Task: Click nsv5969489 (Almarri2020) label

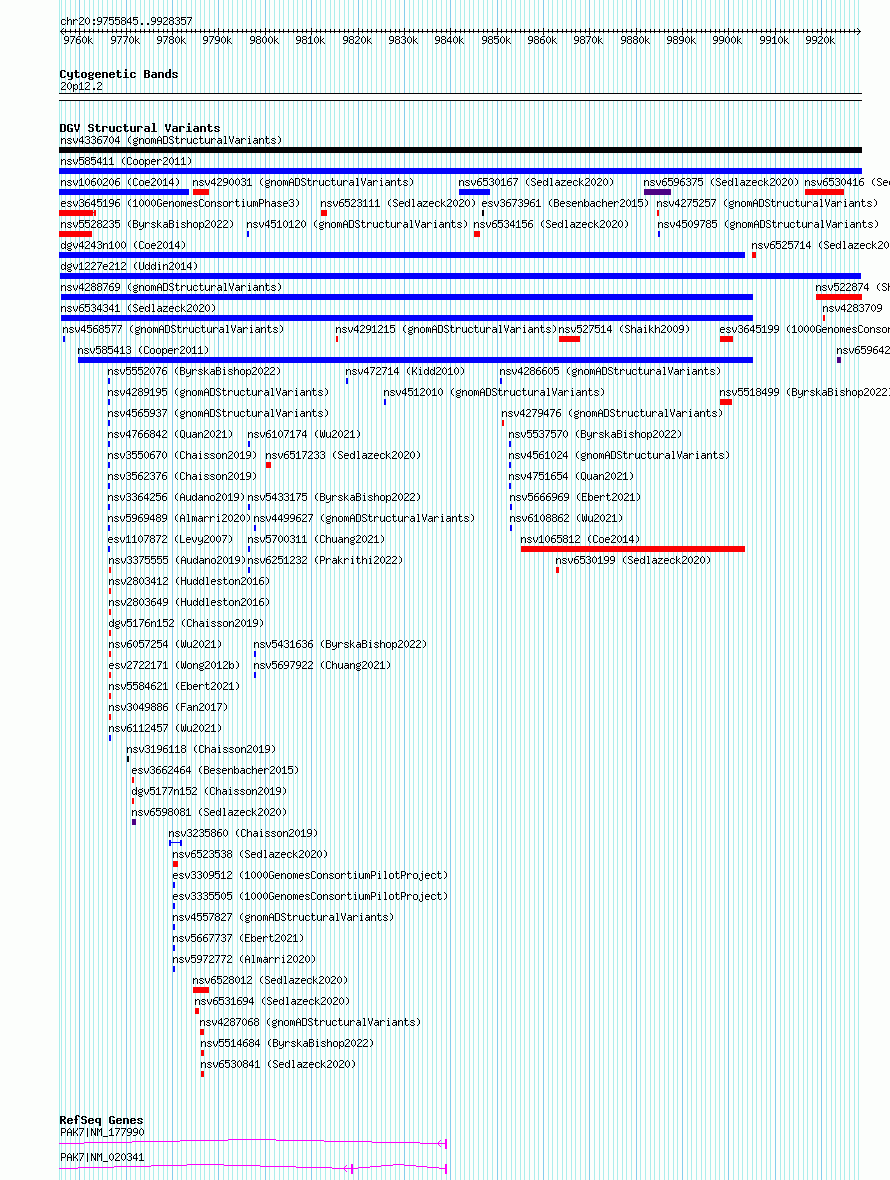Action: pos(179,519)
